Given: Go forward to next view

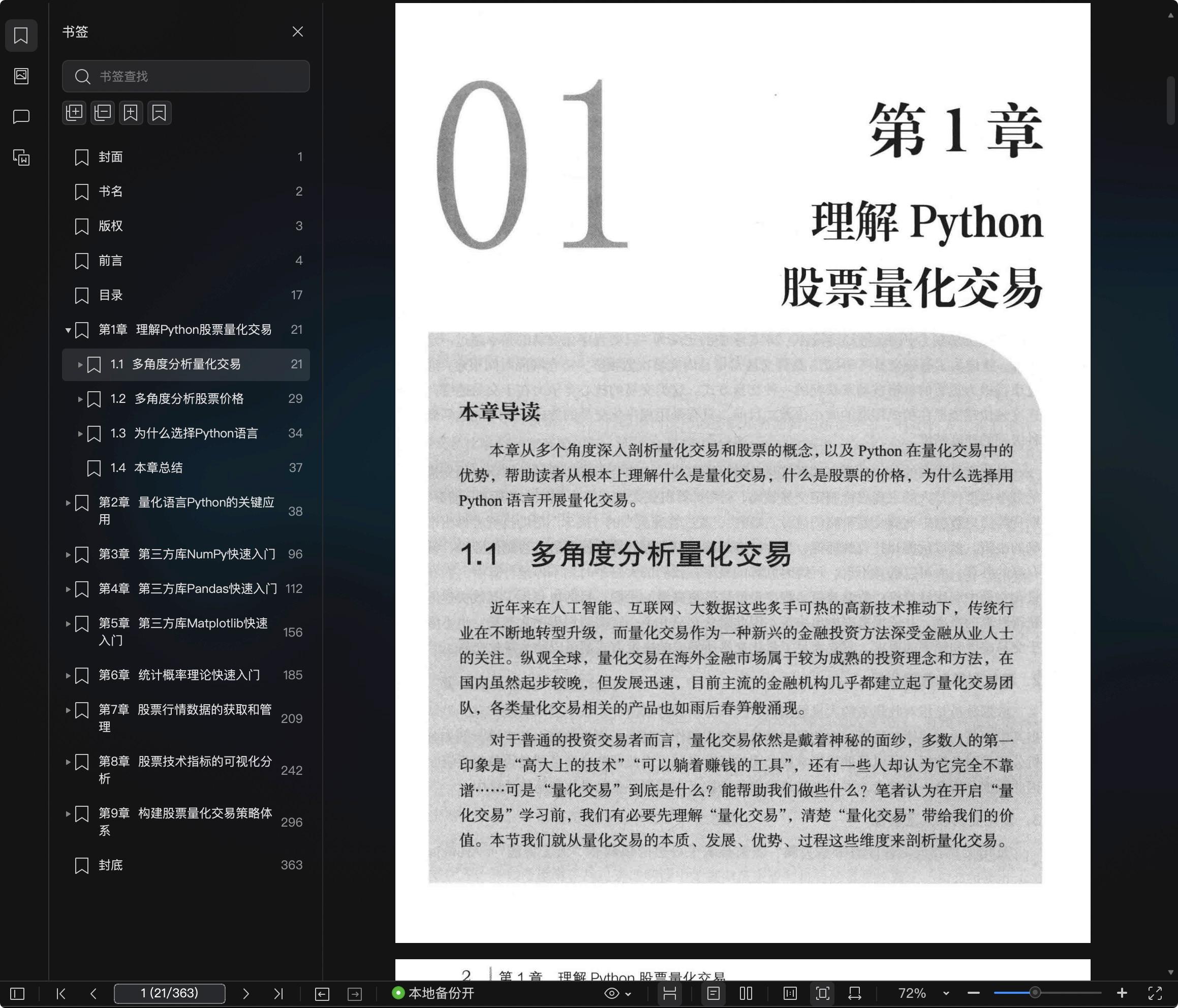Looking at the screenshot, I should pos(355,993).
